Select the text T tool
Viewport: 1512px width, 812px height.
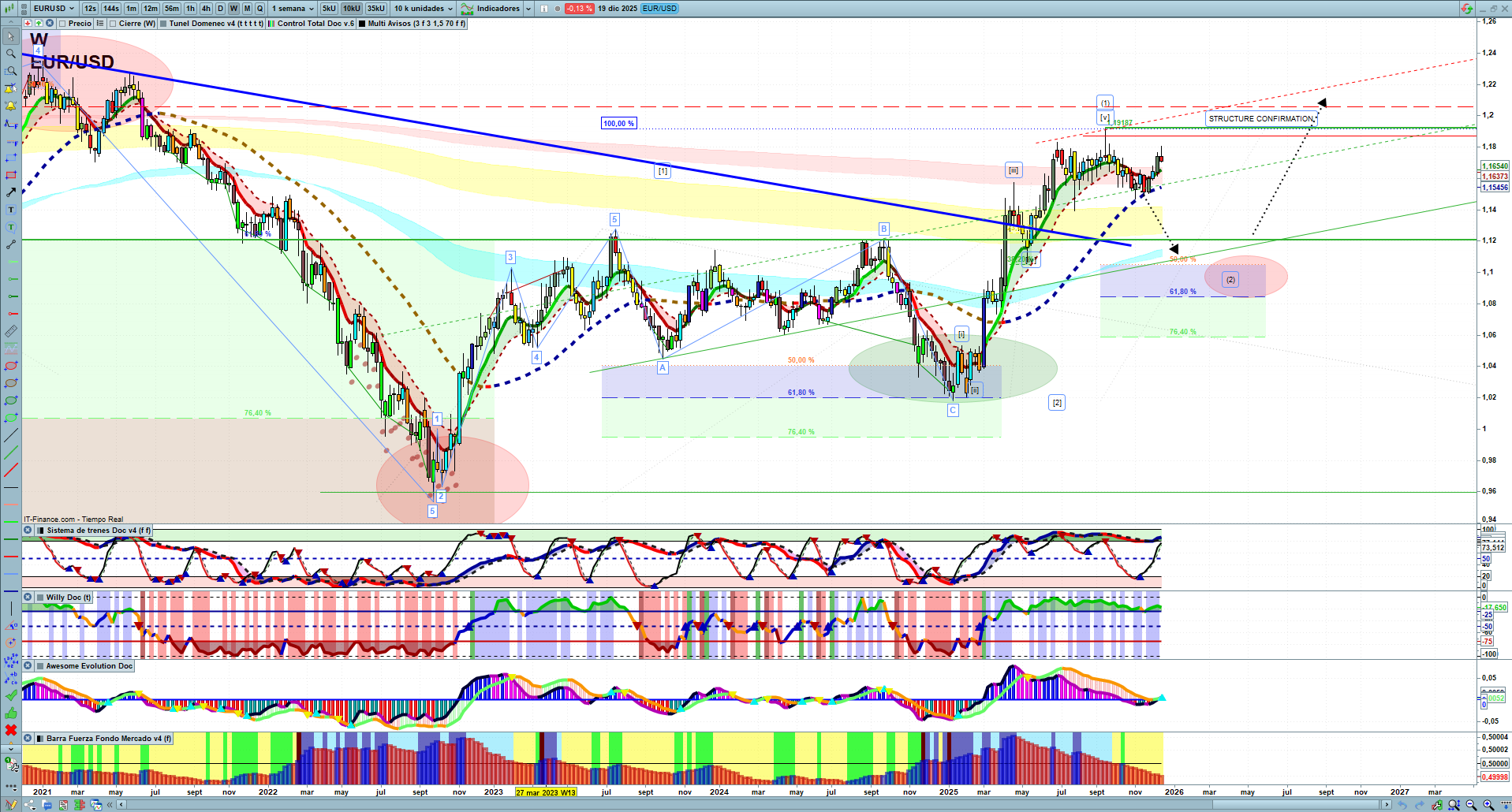click(11, 210)
